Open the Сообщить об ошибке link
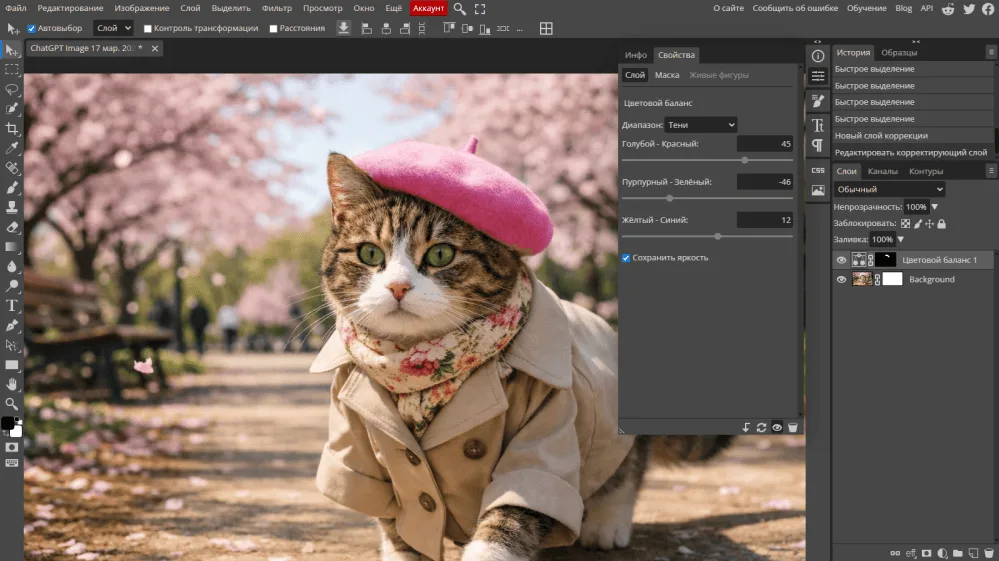 [x=795, y=8]
